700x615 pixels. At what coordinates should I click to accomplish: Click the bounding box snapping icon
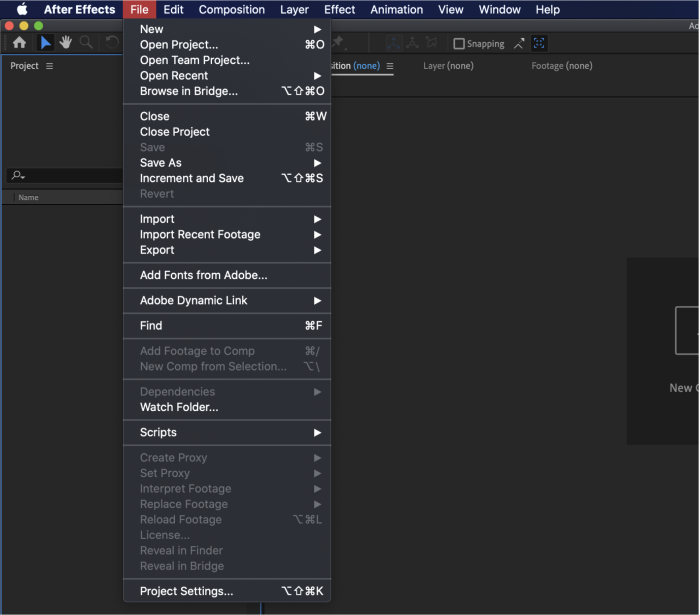point(539,43)
